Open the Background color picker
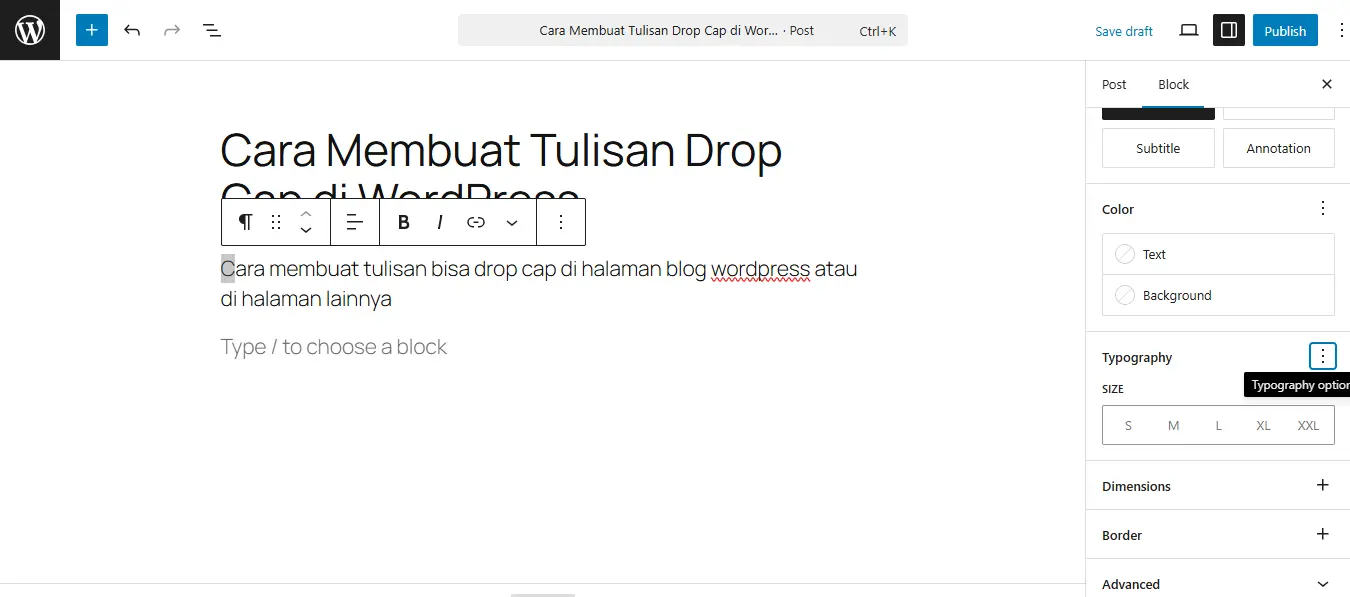This screenshot has width=1350, height=597. [1218, 295]
